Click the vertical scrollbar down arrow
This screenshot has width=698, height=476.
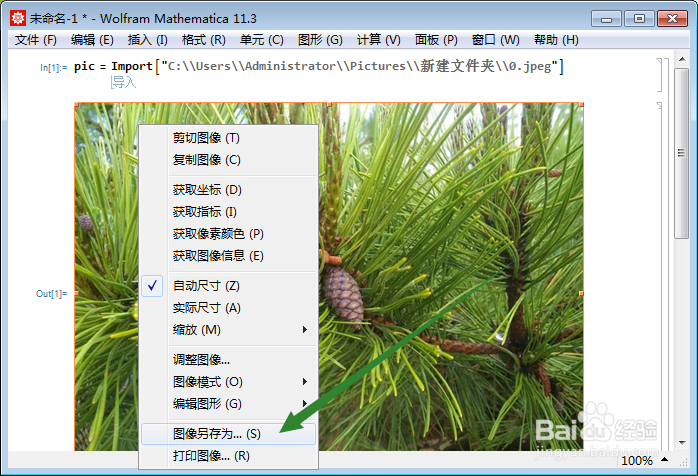[x=682, y=443]
